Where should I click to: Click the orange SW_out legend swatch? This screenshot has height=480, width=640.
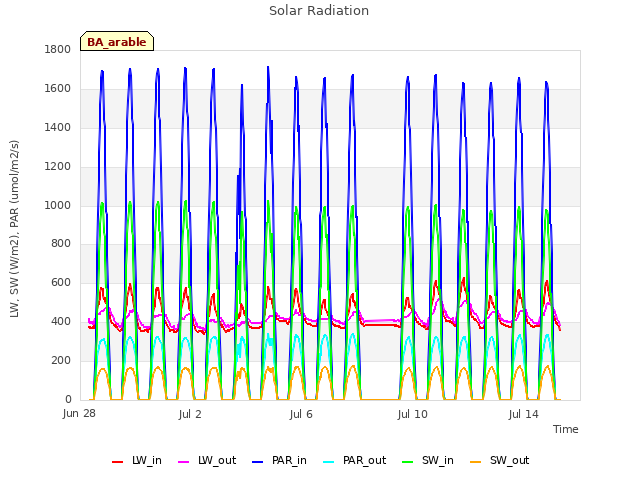pos(476,462)
